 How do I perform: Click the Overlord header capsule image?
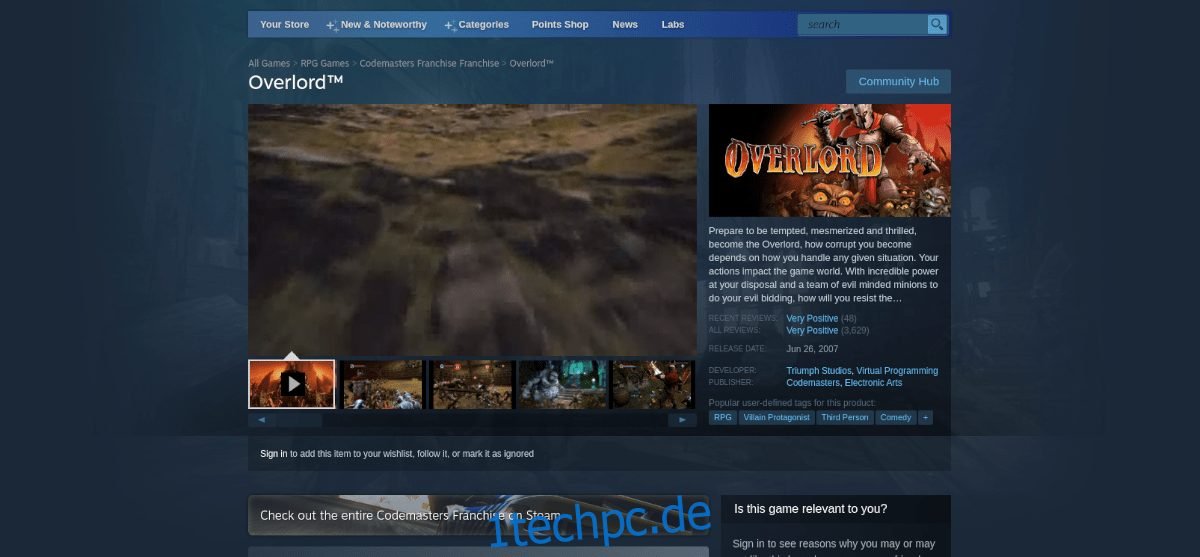click(x=830, y=160)
